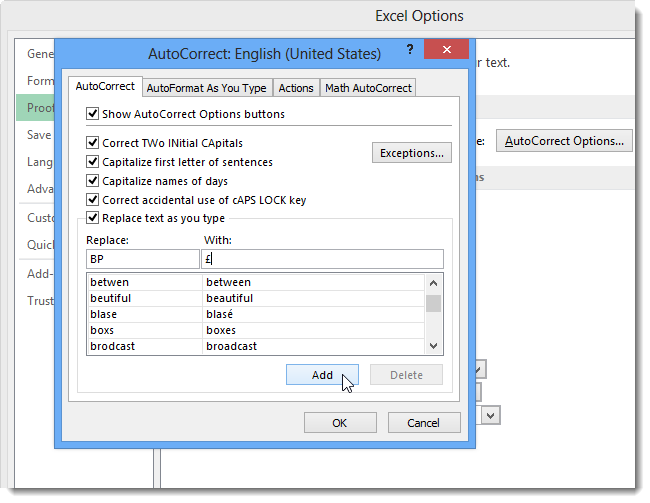Cancel the AutoCorrect dialog
The width and height of the screenshot is (650, 503).
(423, 423)
